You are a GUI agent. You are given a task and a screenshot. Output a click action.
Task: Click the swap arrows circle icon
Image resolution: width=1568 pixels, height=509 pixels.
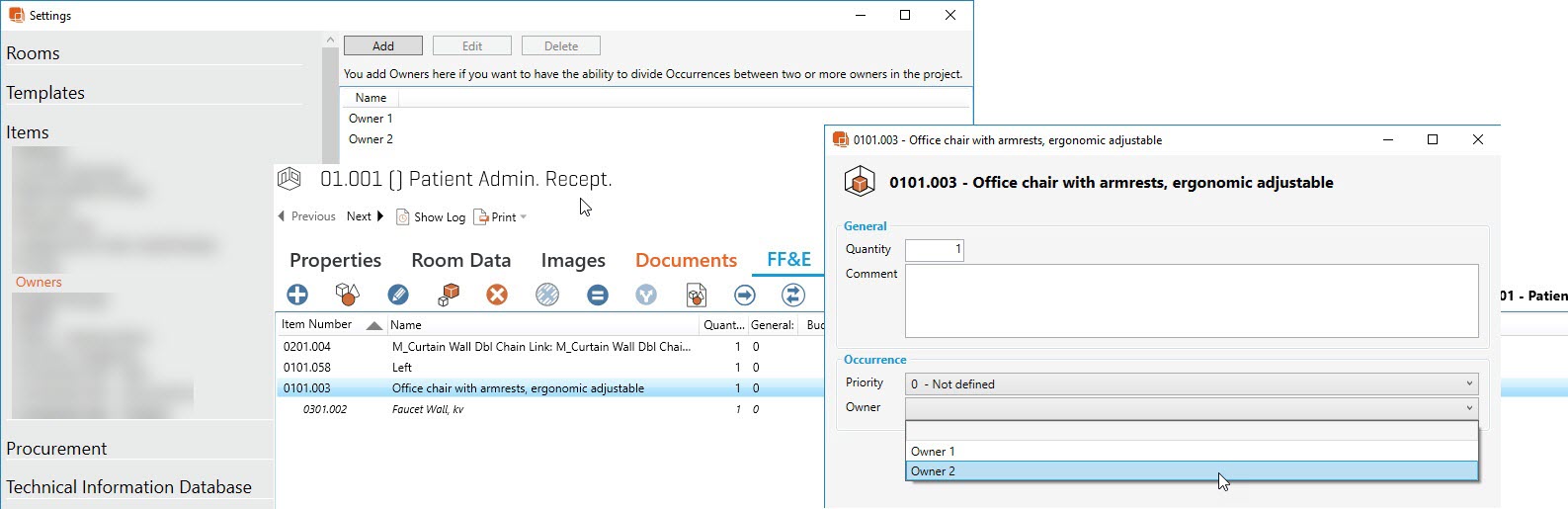tap(792, 295)
